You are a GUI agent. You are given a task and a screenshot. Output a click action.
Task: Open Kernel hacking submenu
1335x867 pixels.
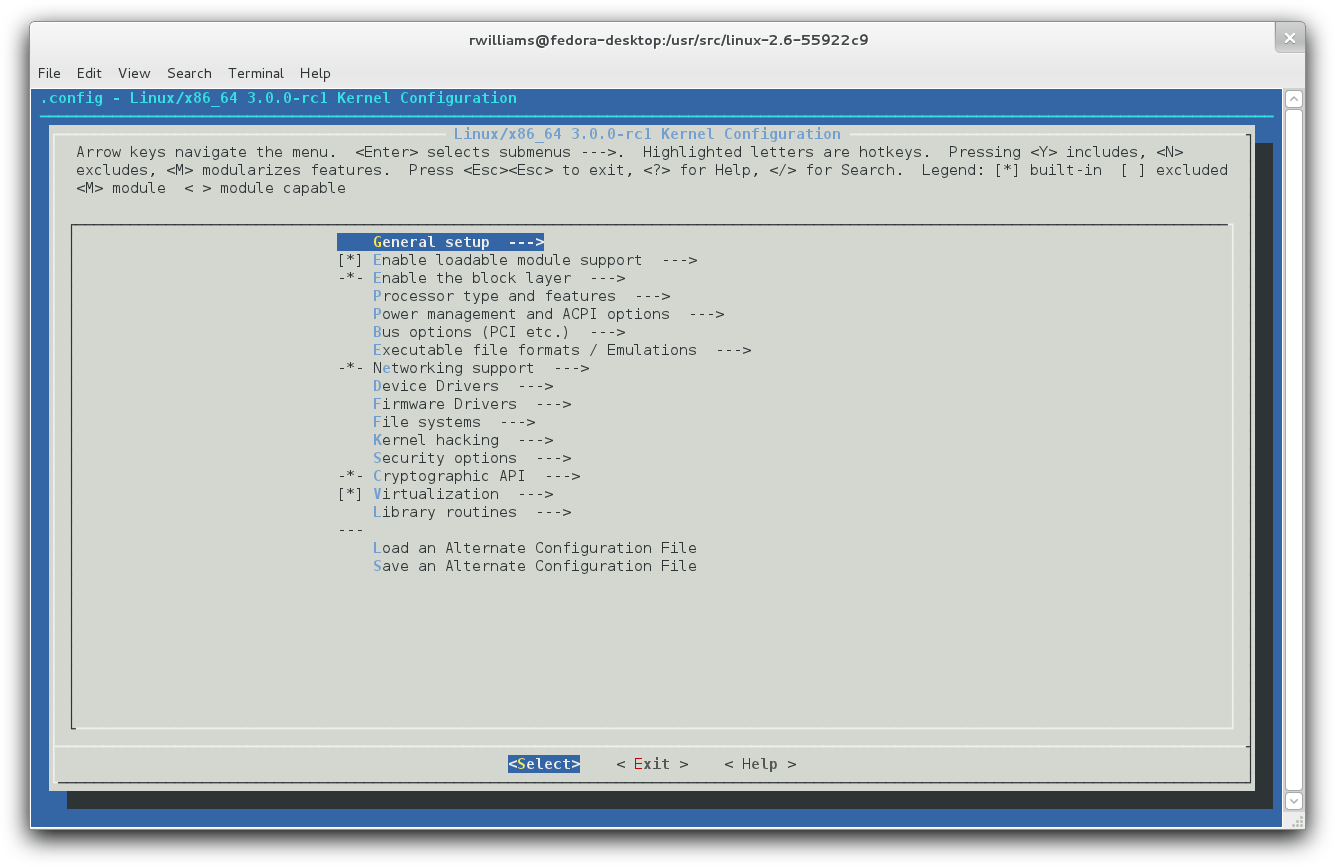(463, 440)
